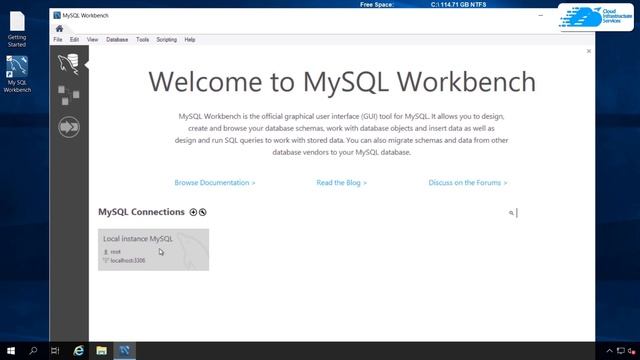Open taskbar search
640x360 pixels.
pos(33,351)
